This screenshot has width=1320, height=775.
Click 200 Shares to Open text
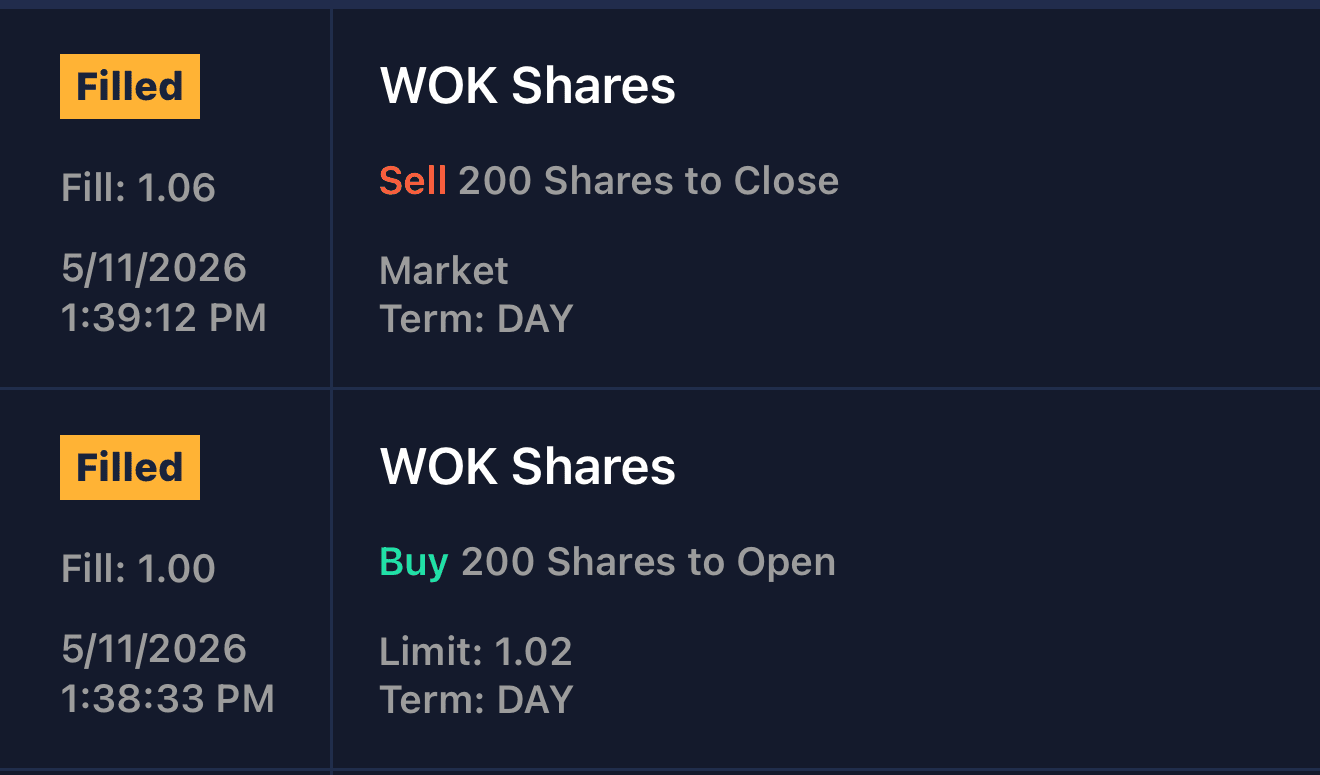point(648,562)
